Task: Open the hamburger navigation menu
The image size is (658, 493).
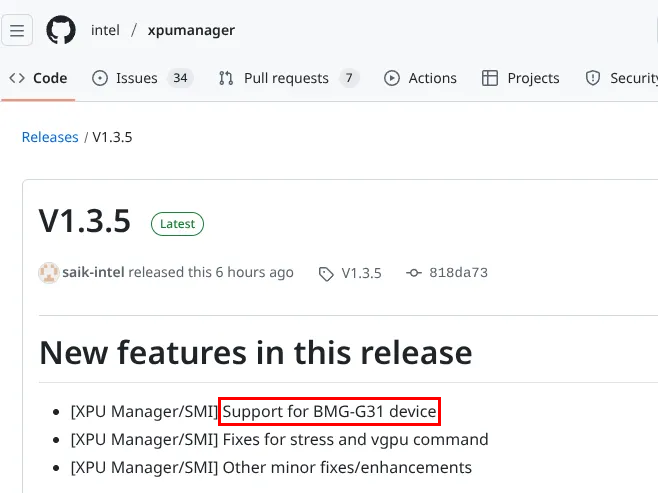Action: [x=17, y=30]
